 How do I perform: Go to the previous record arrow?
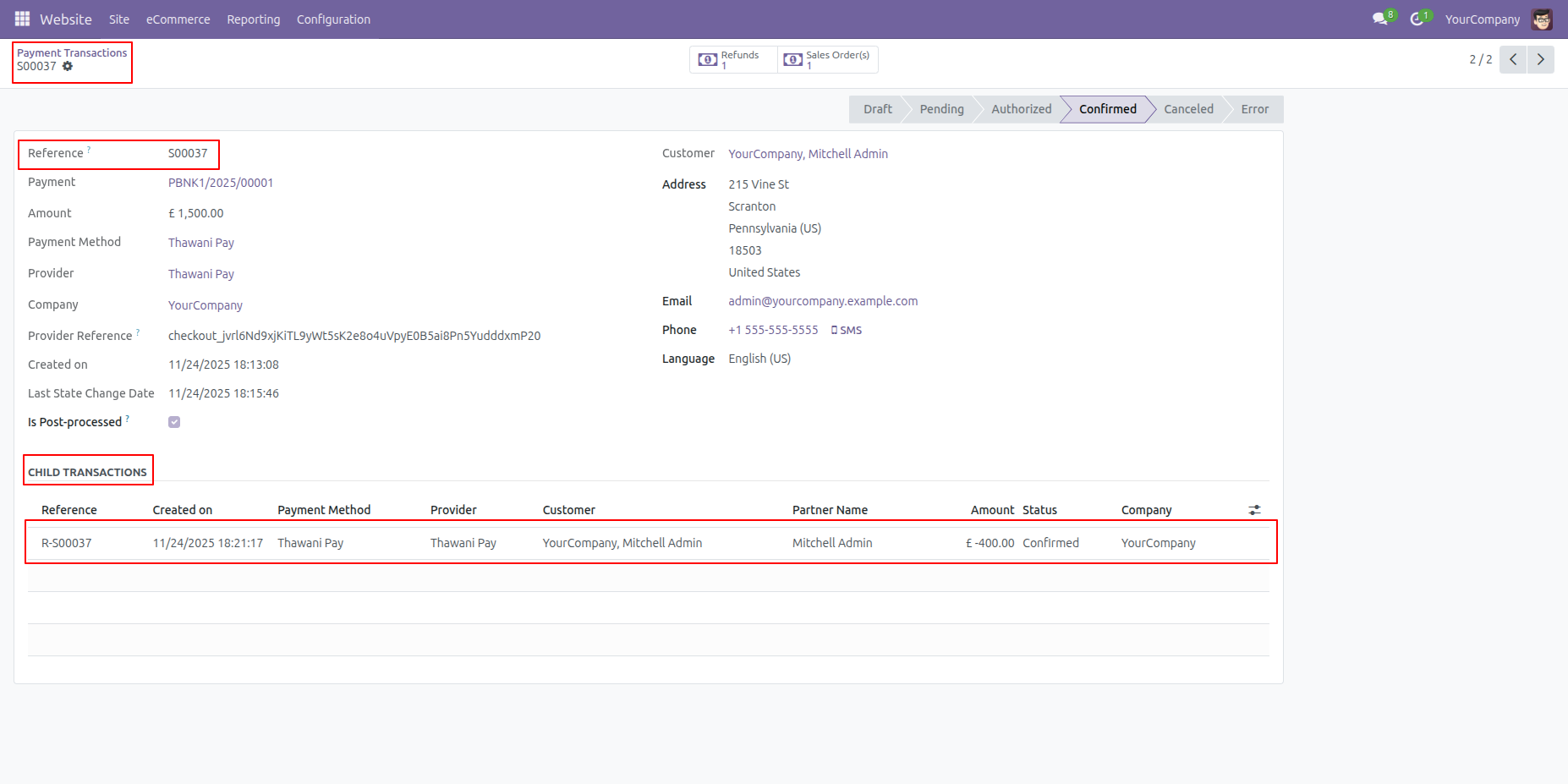(x=1513, y=59)
